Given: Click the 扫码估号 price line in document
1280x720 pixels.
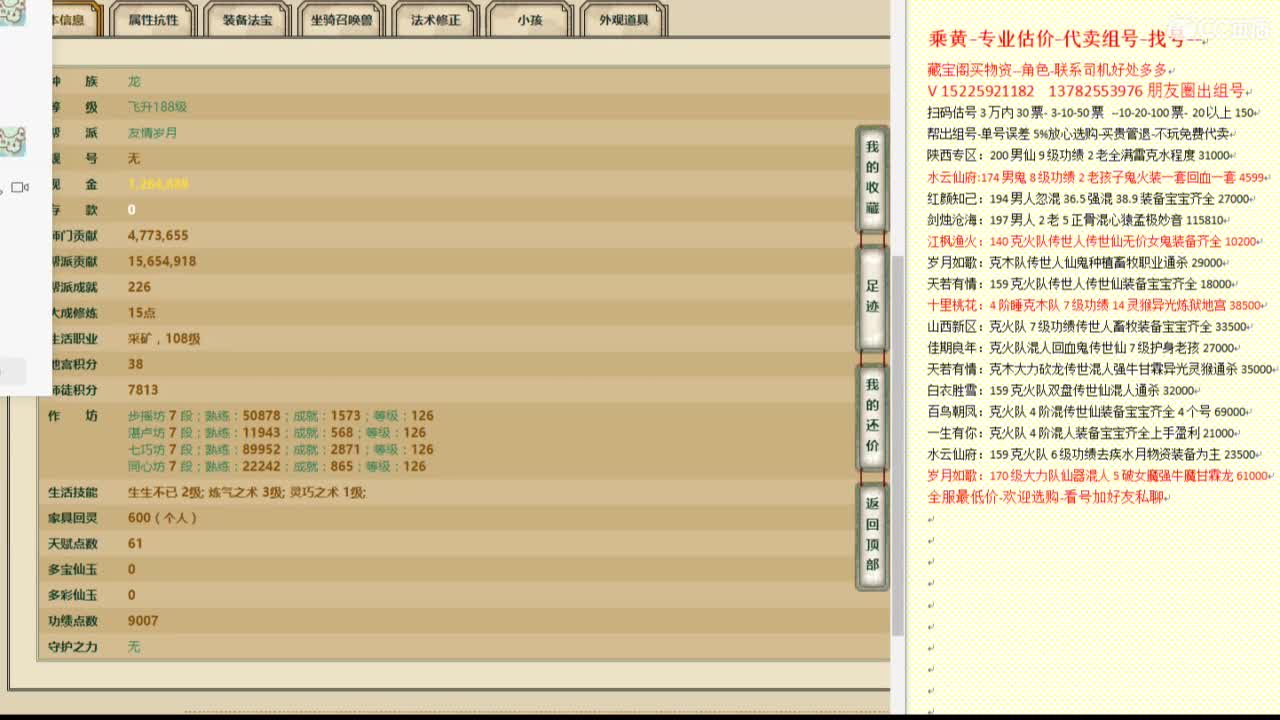Looking at the screenshot, I should click(x=1092, y=113).
